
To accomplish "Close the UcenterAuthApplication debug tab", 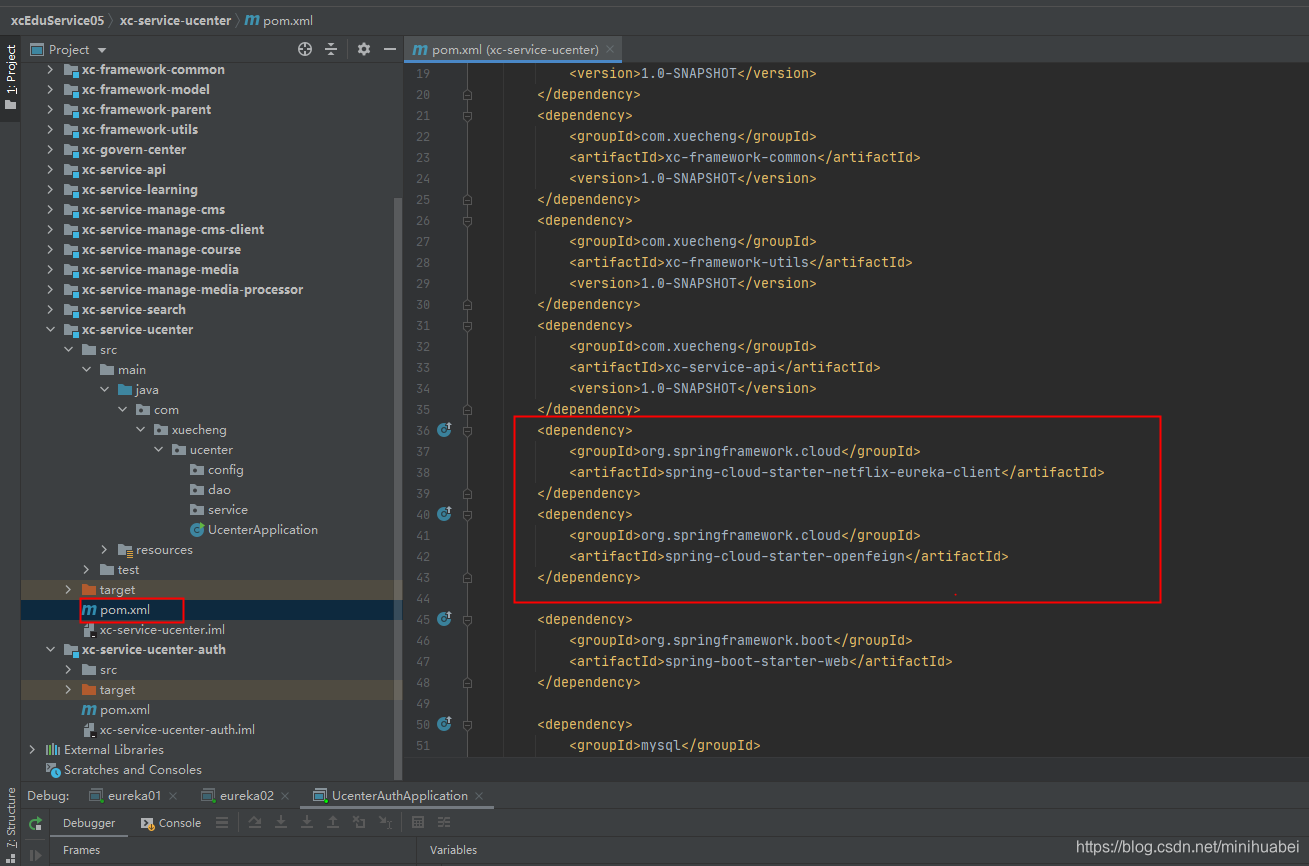I will coord(479,796).
